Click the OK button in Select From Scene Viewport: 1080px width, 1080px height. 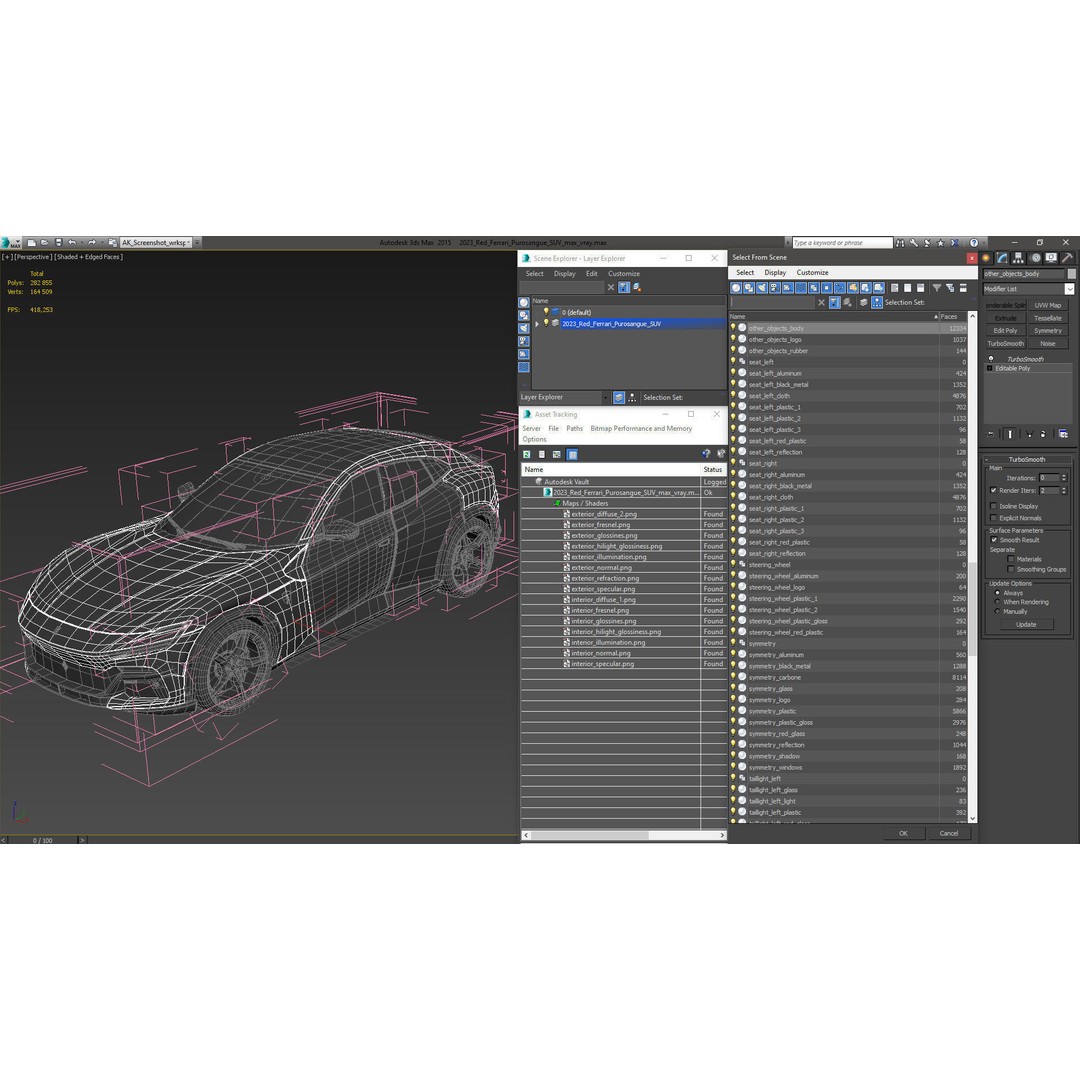[903, 833]
